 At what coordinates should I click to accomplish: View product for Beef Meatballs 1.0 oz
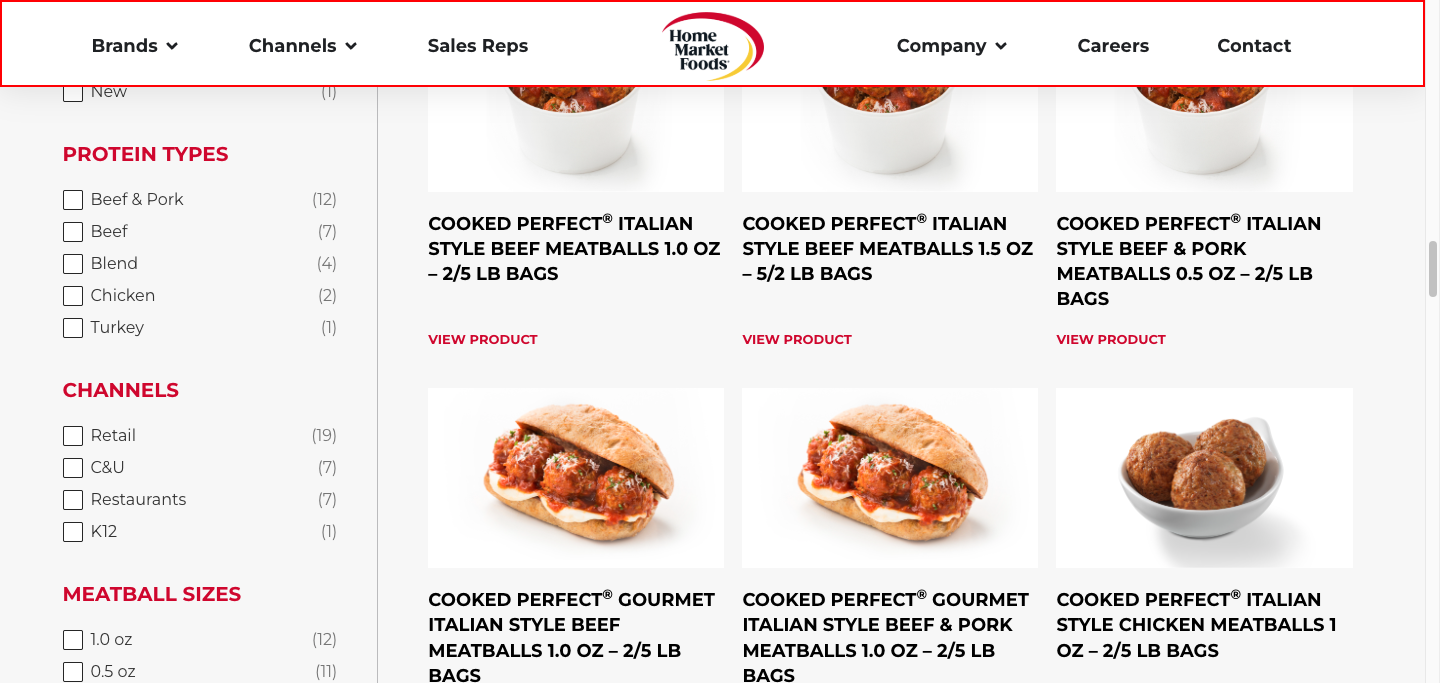[x=483, y=340]
